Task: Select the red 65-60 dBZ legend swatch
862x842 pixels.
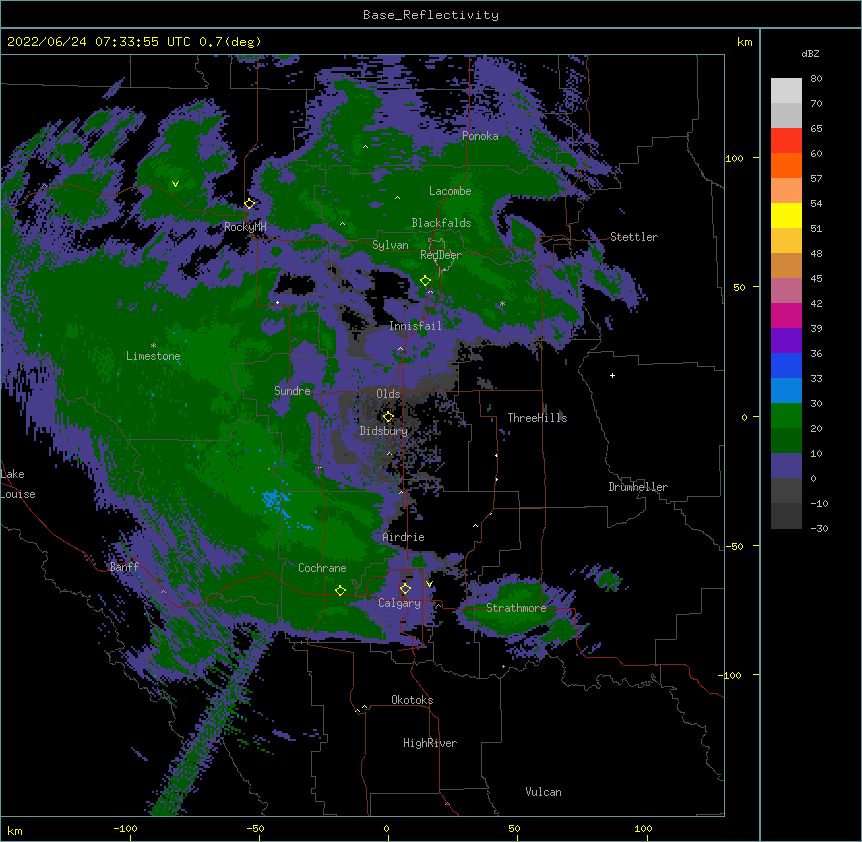Action: click(x=786, y=141)
